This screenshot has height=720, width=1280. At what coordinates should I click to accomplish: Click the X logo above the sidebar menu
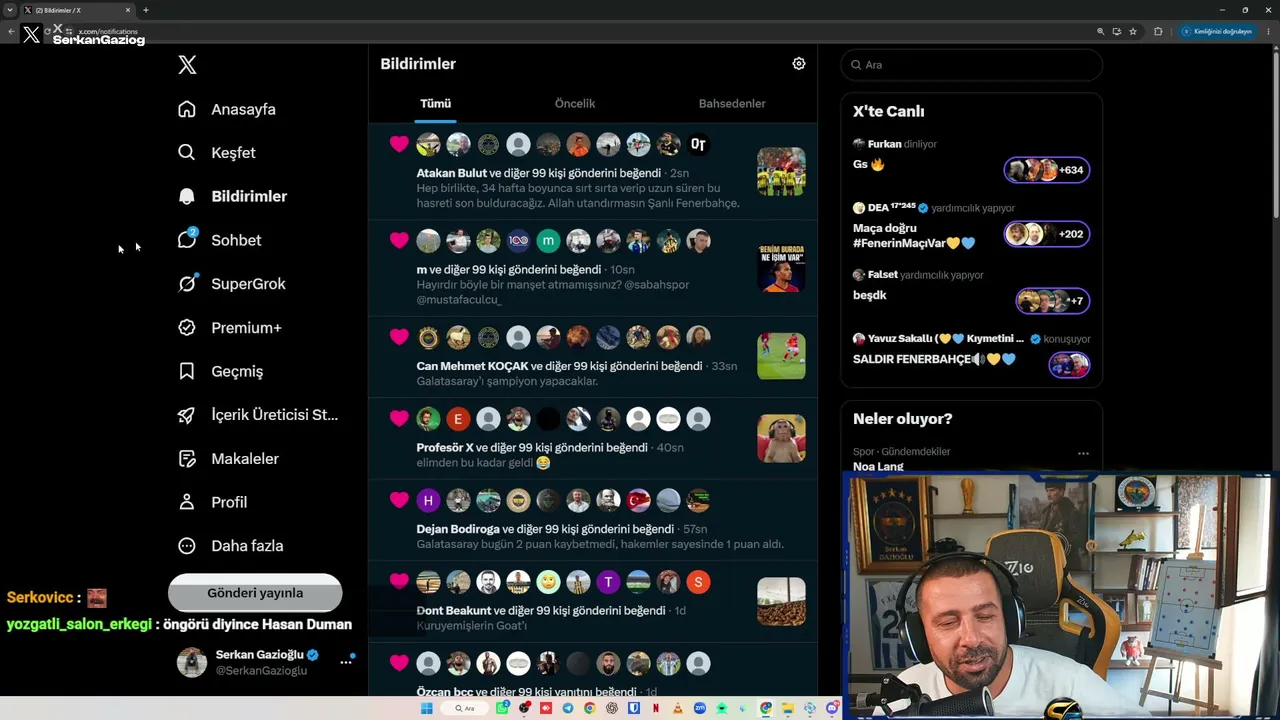(187, 65)
